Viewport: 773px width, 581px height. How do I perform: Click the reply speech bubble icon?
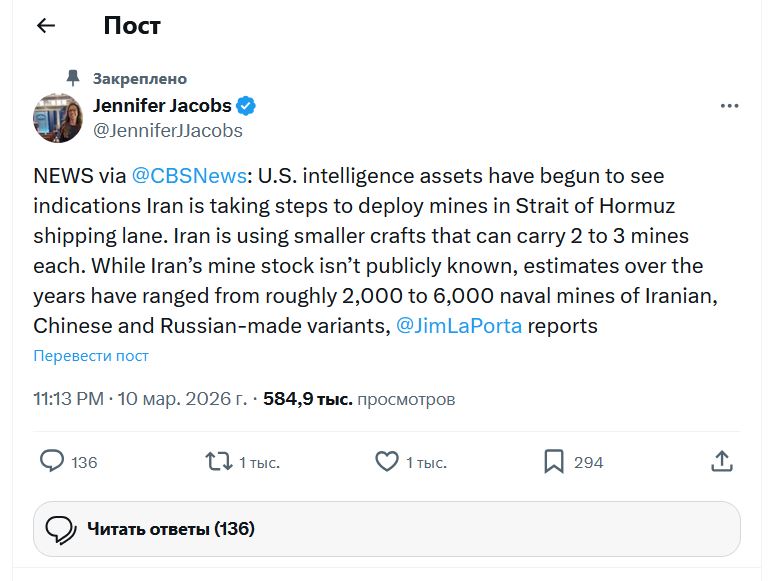click(x=52, y=461)
